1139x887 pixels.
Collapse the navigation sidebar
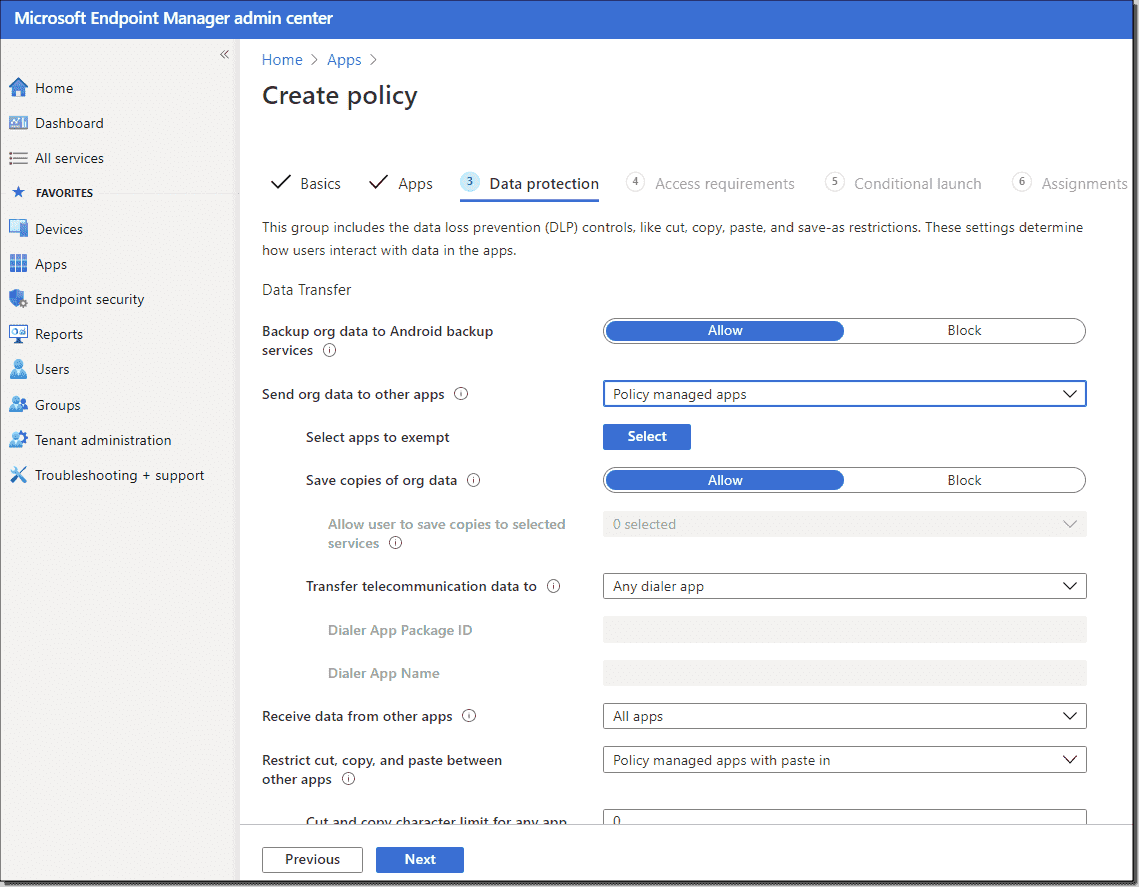(x=224, y=55)
